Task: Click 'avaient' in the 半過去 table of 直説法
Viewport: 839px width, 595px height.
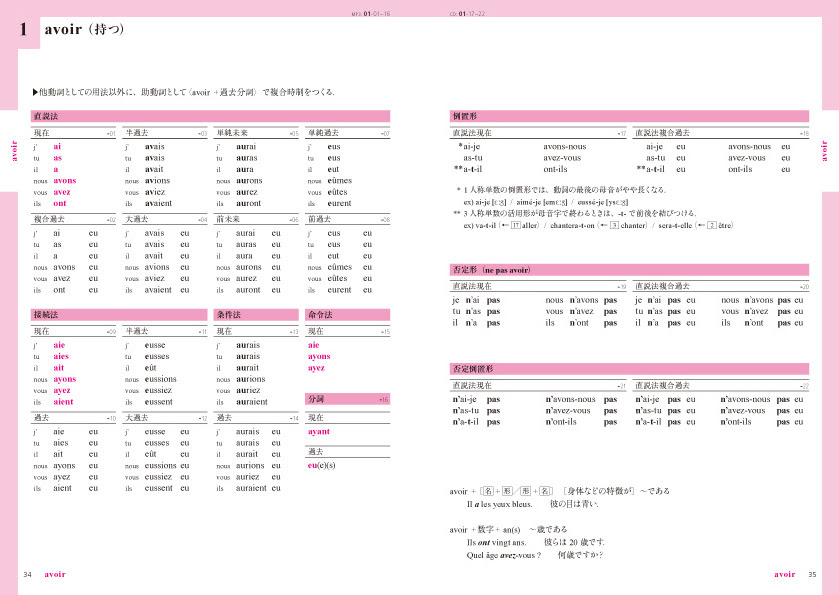Action: click(x=158, y=203)
